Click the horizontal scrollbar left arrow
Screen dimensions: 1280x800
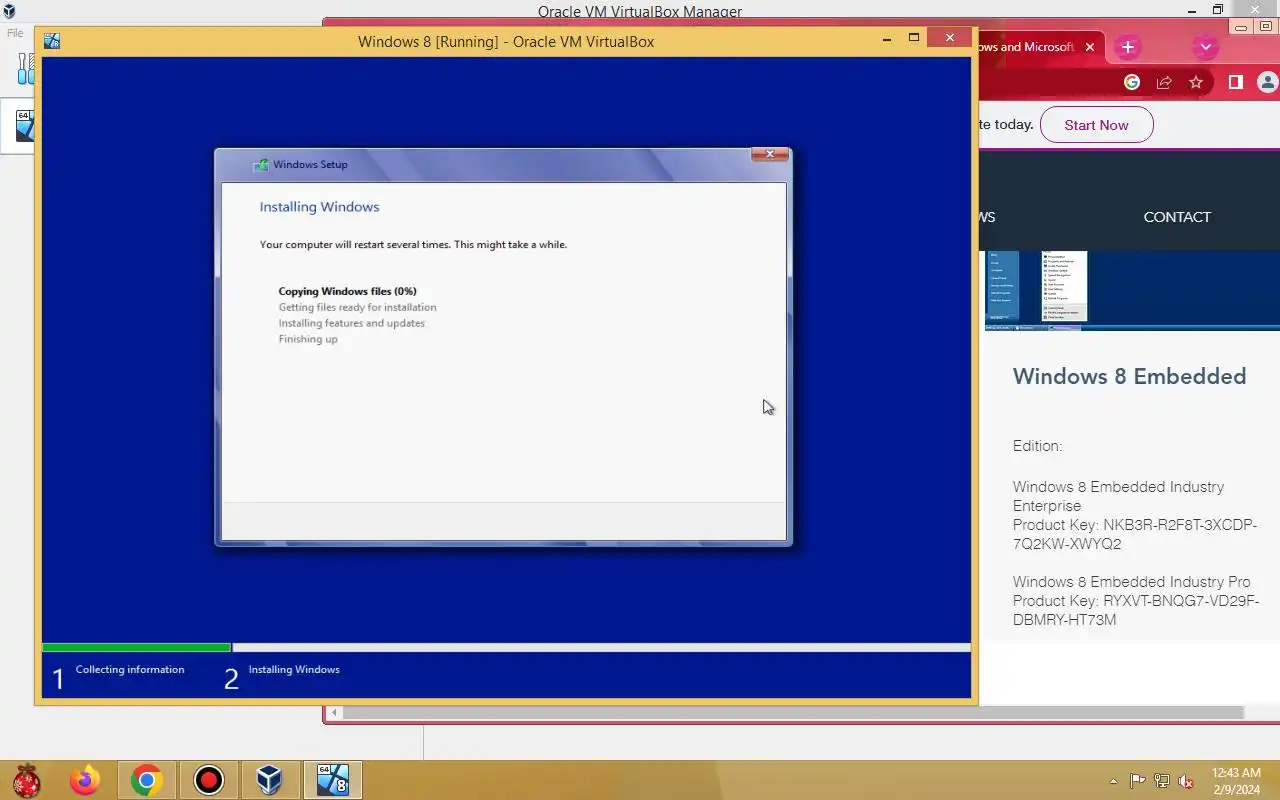(335, 713)
